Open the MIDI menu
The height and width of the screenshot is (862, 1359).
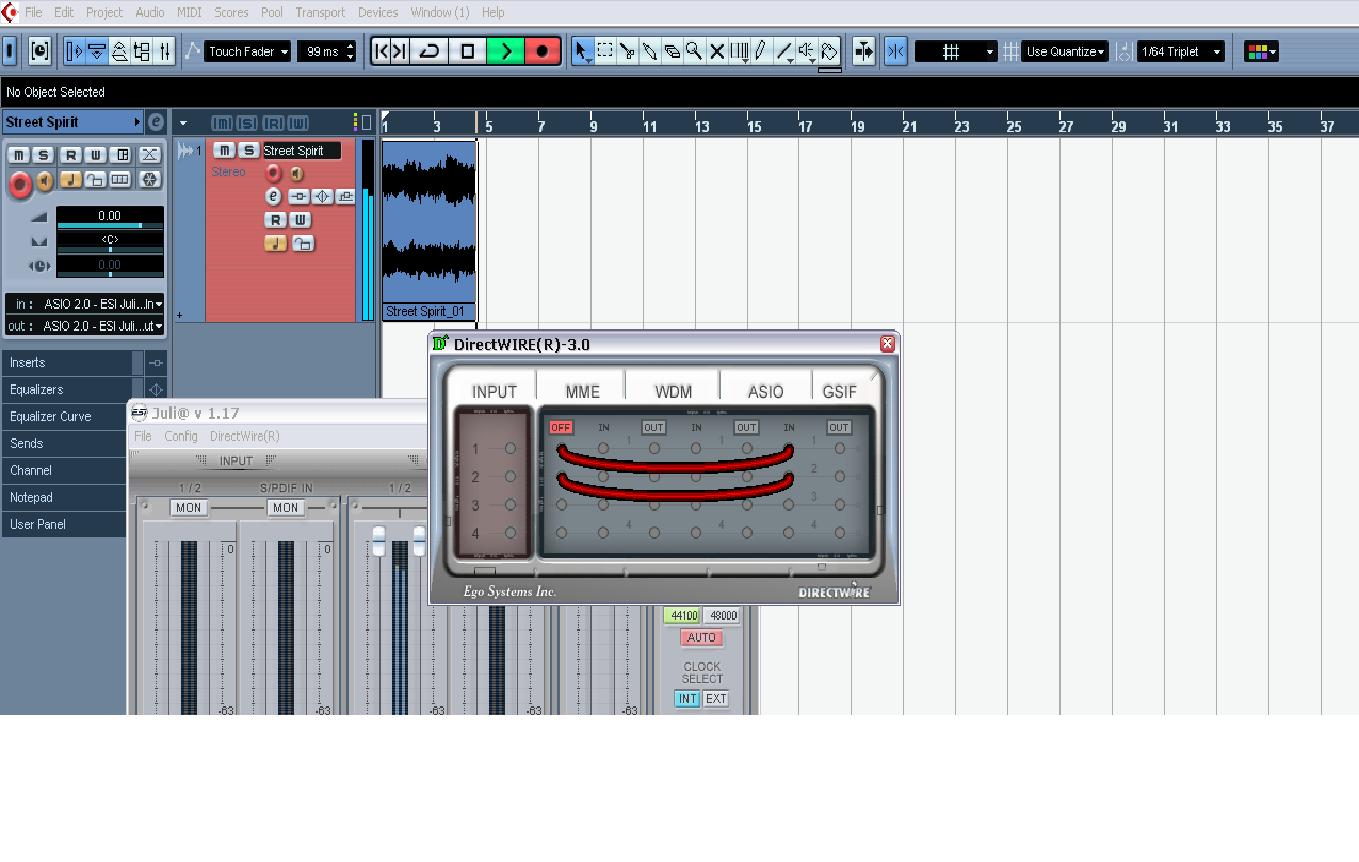coord(189,12)
